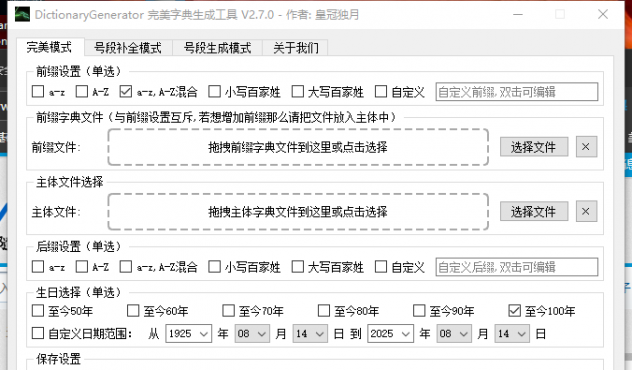Tick suffix 自定义 checkbox
632x370 pixels.
pos(381,266)
